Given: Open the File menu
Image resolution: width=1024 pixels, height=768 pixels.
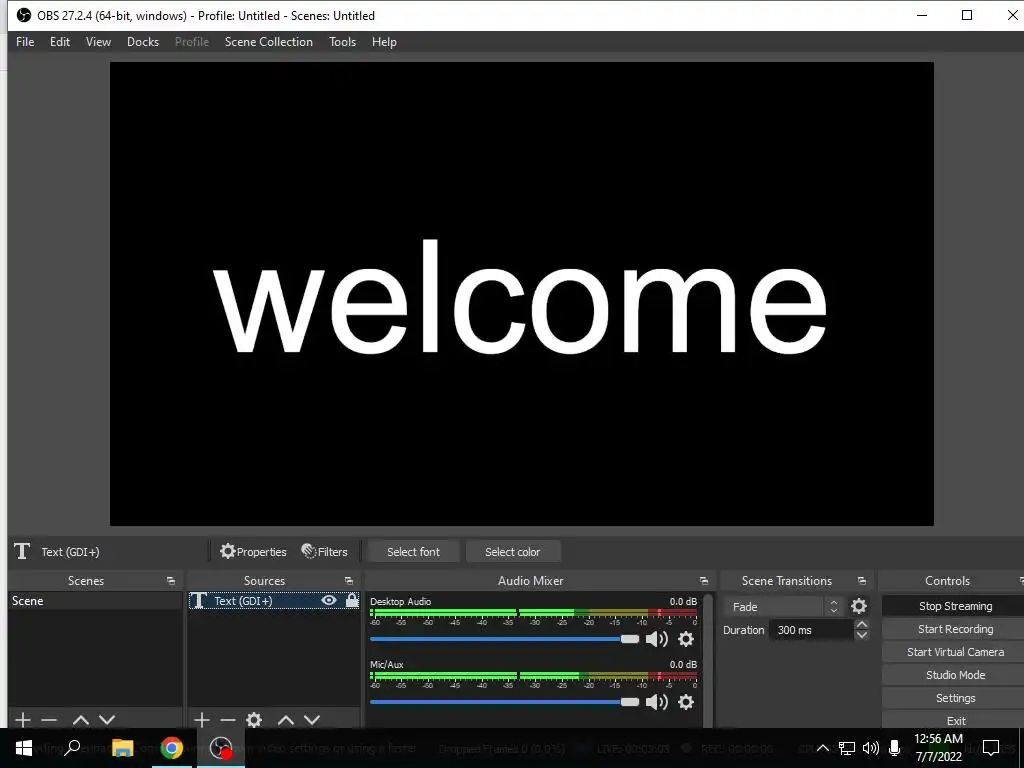Looking at the screenshot, I should (x=25, y=42).
